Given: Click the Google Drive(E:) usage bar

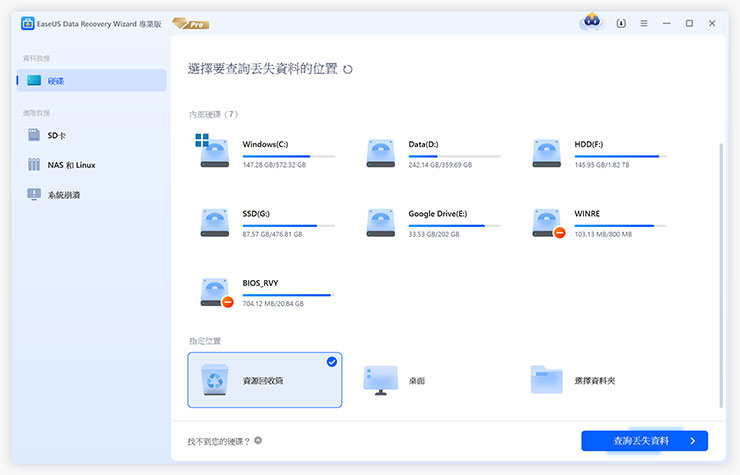Looking at the screenshot, I should pos(454,226).
